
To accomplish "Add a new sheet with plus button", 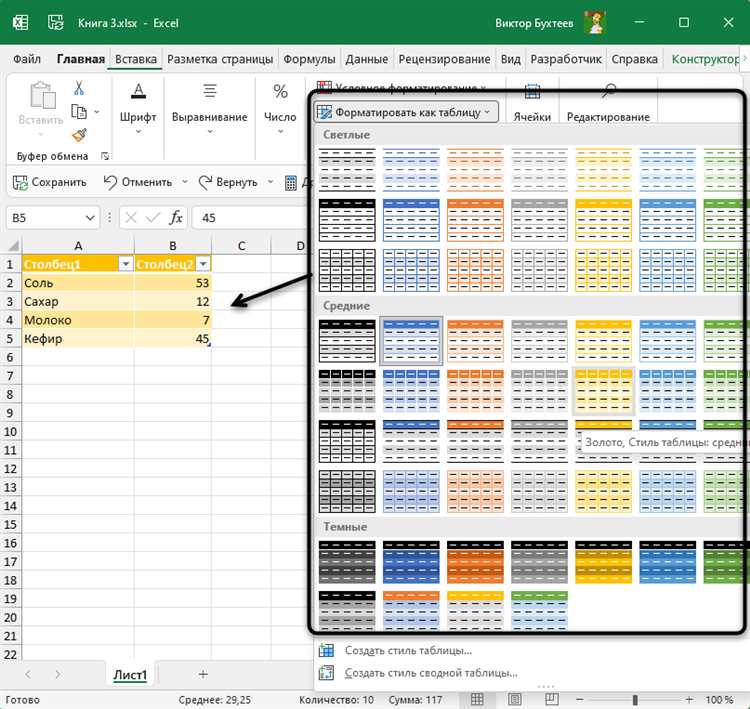I will coord(203,675).
